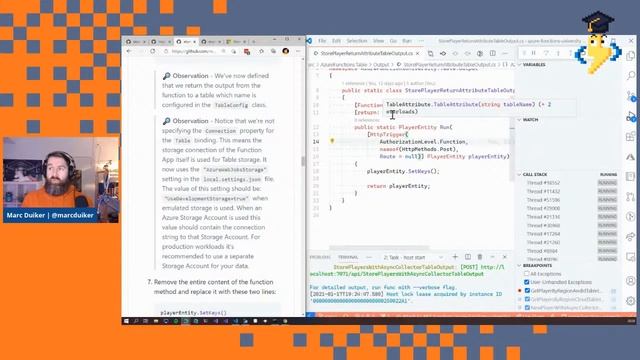640x360 pixels.
Task: Click the Output breadcrumb segment
Action: click(x=382, y=65)
